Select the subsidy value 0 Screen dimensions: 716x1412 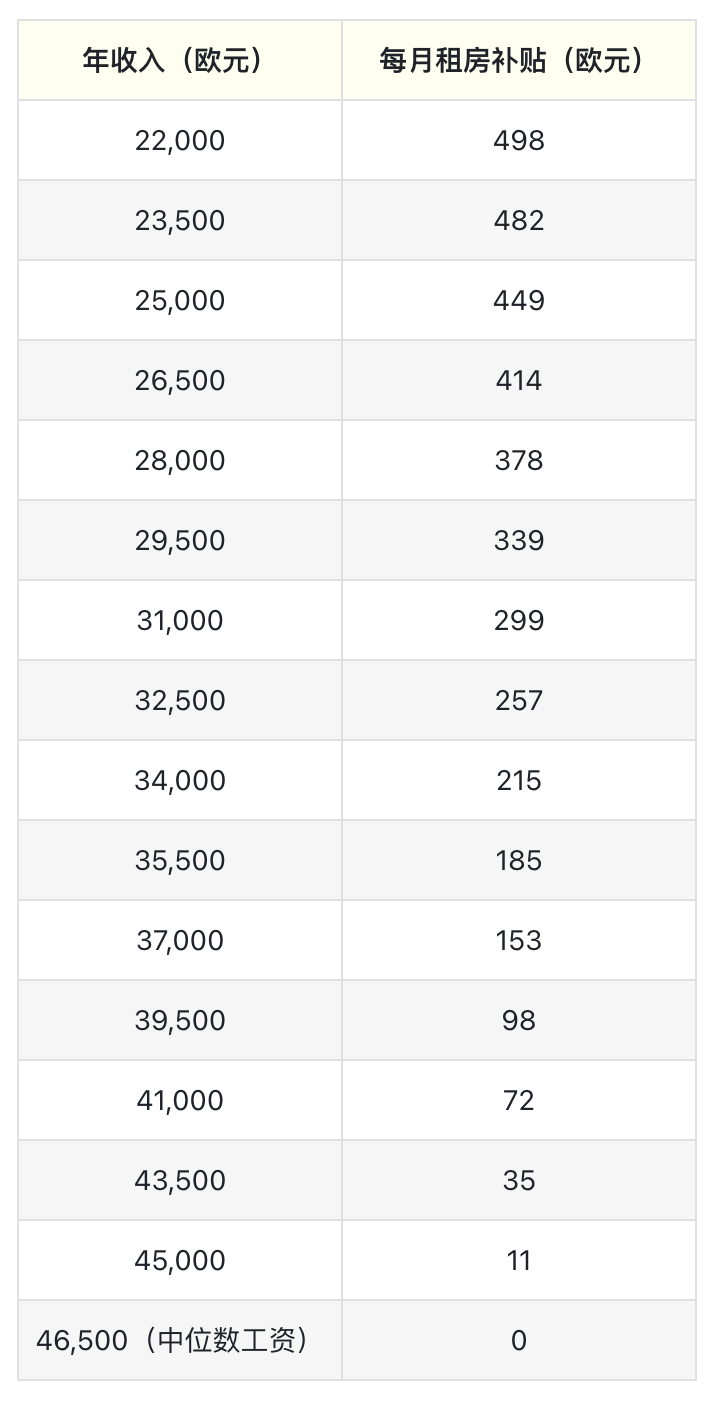pos(518,1340)
